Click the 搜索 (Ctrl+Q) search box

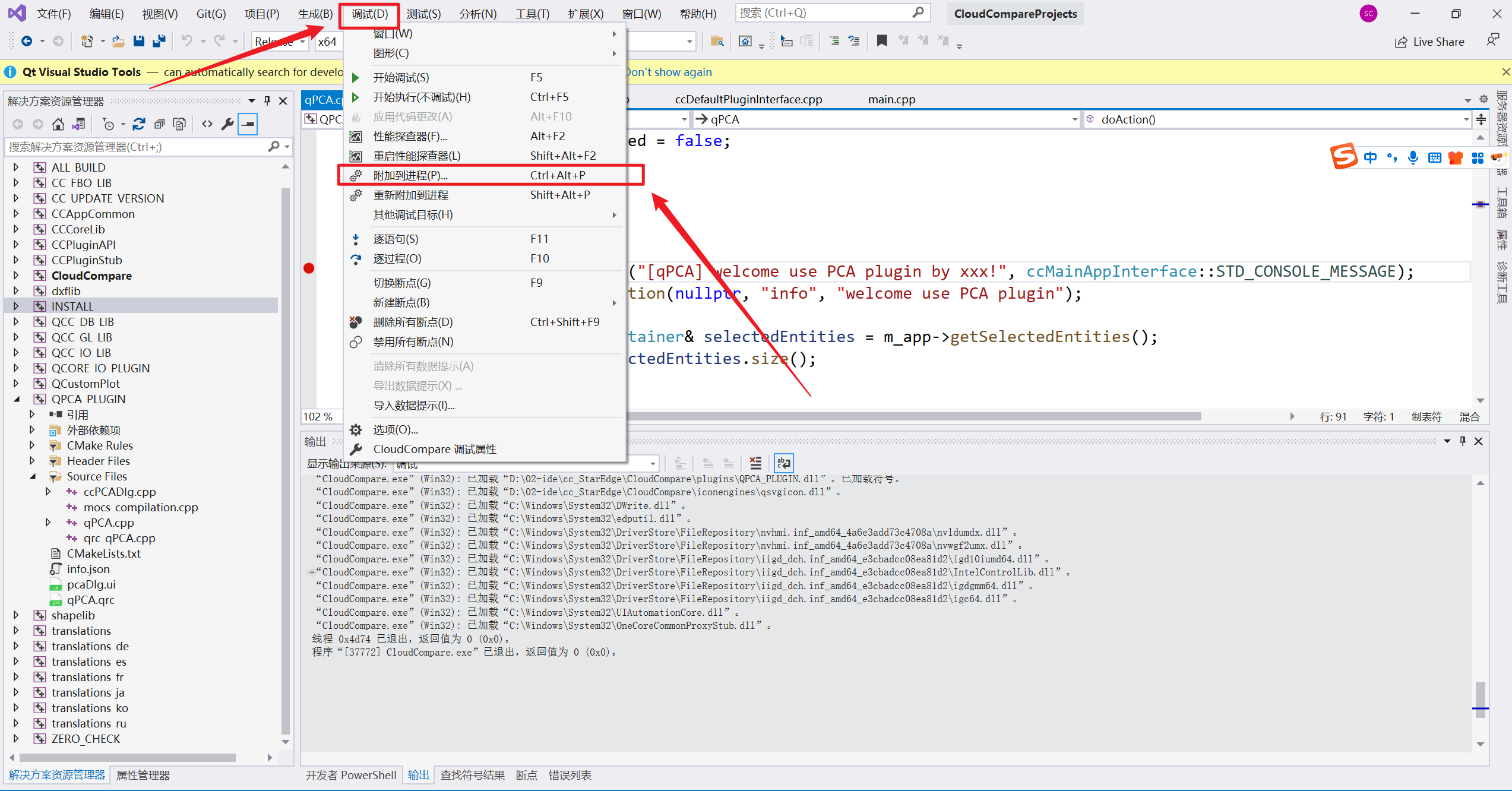(831, 13)
